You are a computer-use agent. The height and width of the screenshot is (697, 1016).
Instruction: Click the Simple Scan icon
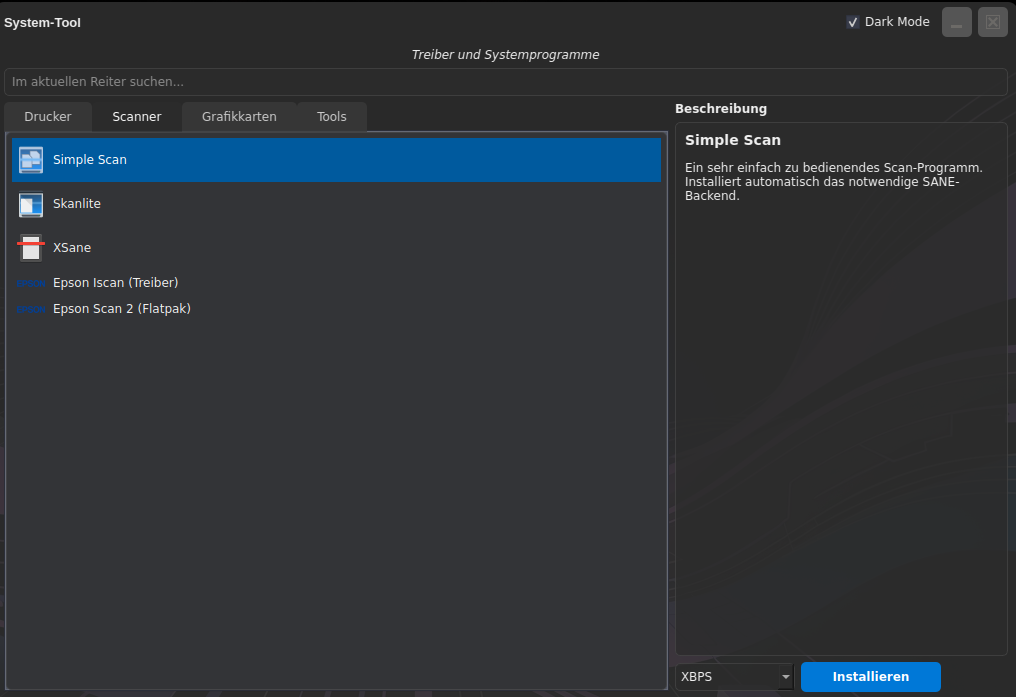(31, 160)
